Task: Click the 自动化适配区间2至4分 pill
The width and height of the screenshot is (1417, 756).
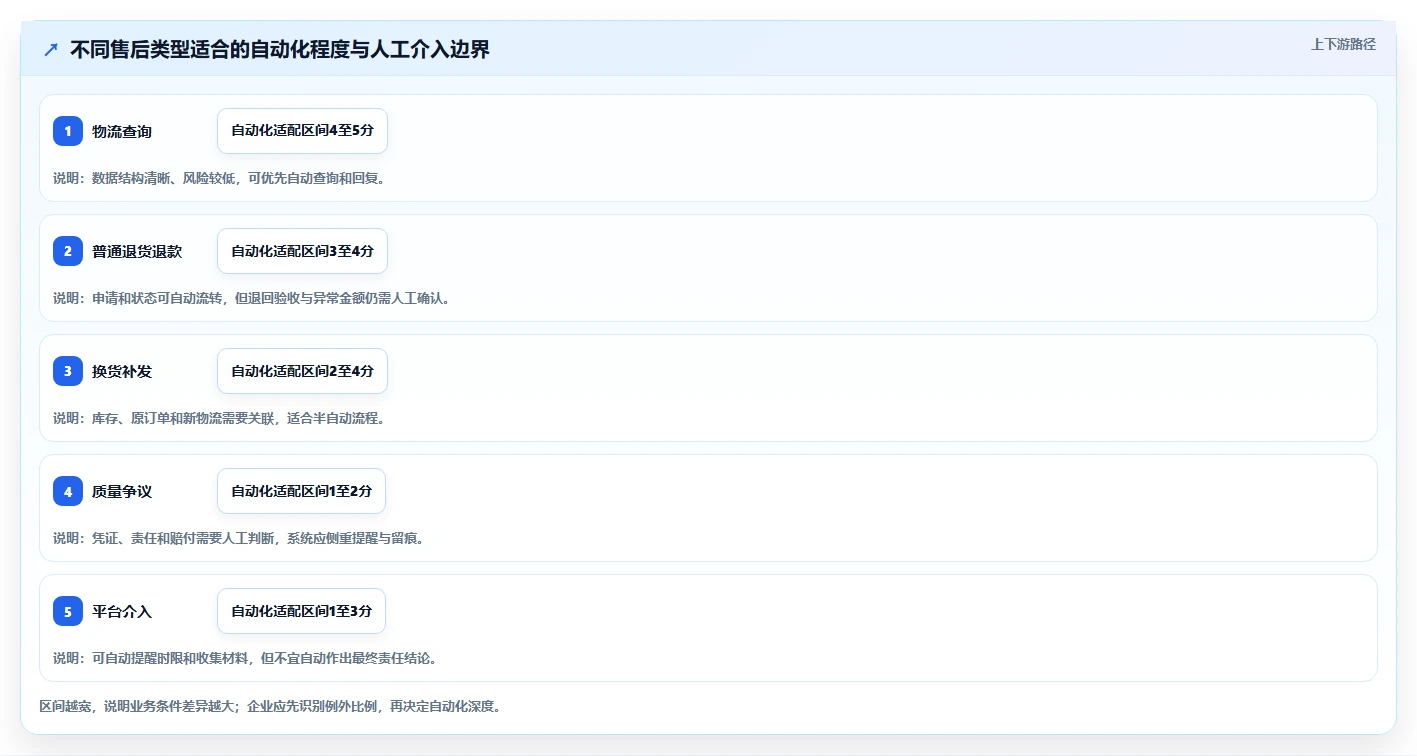Action: [x=302, y=371]
